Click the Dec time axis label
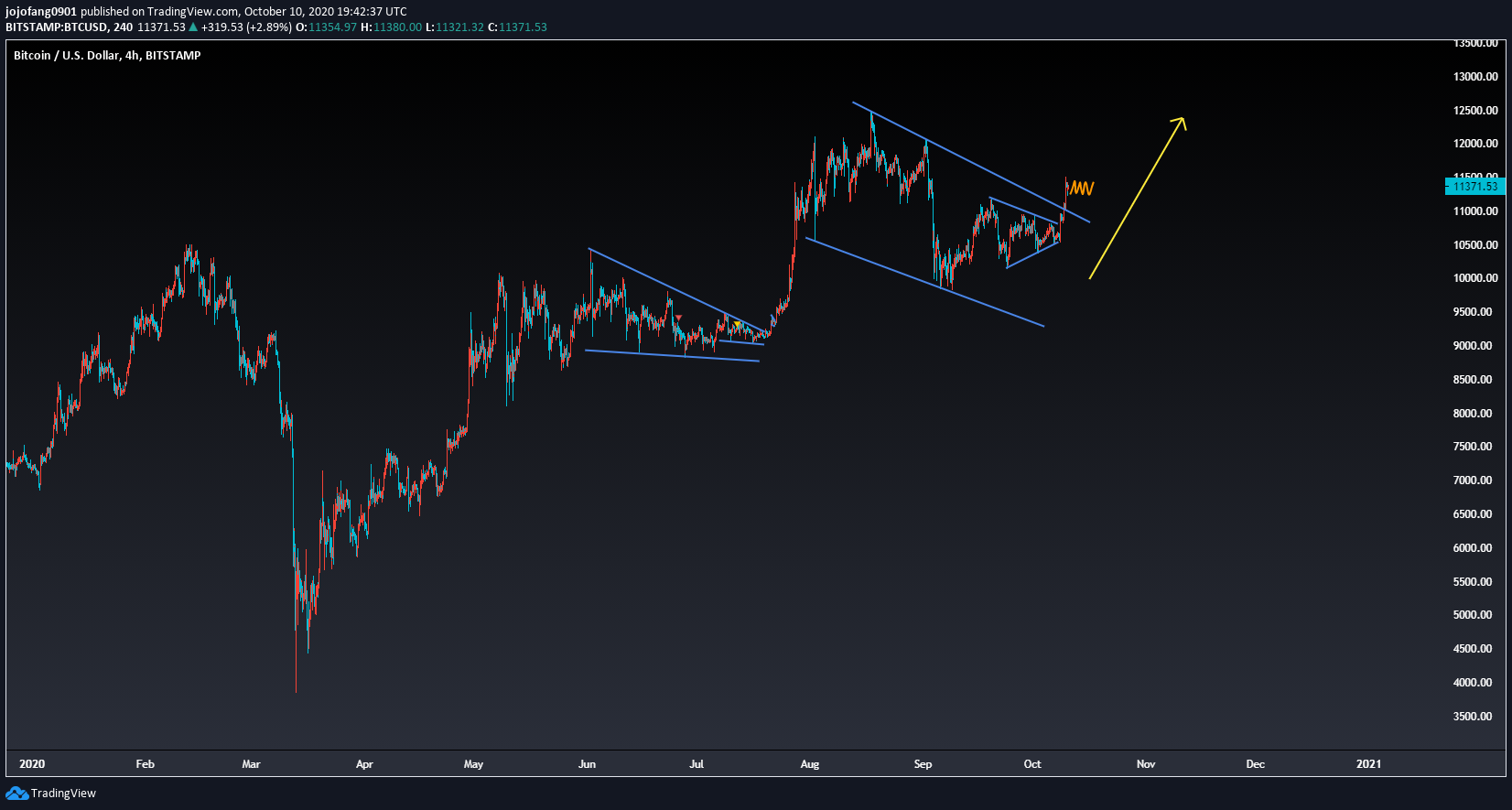The width and height of the screenshot is (1512, 810). pos(1256,764)
